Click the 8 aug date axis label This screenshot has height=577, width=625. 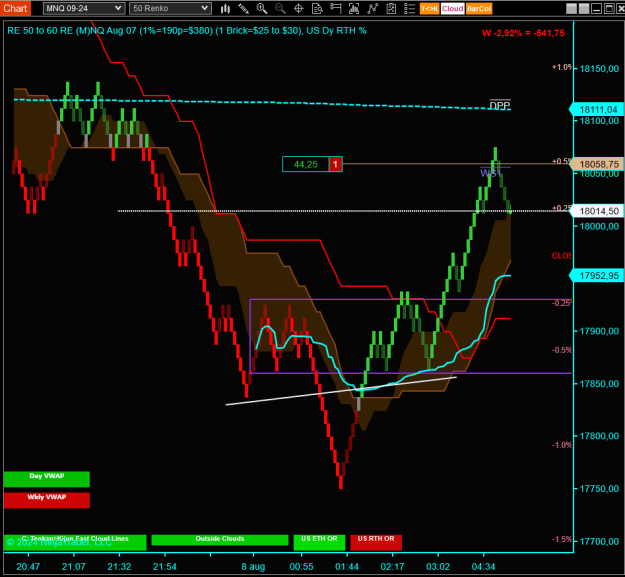point(253,566)
